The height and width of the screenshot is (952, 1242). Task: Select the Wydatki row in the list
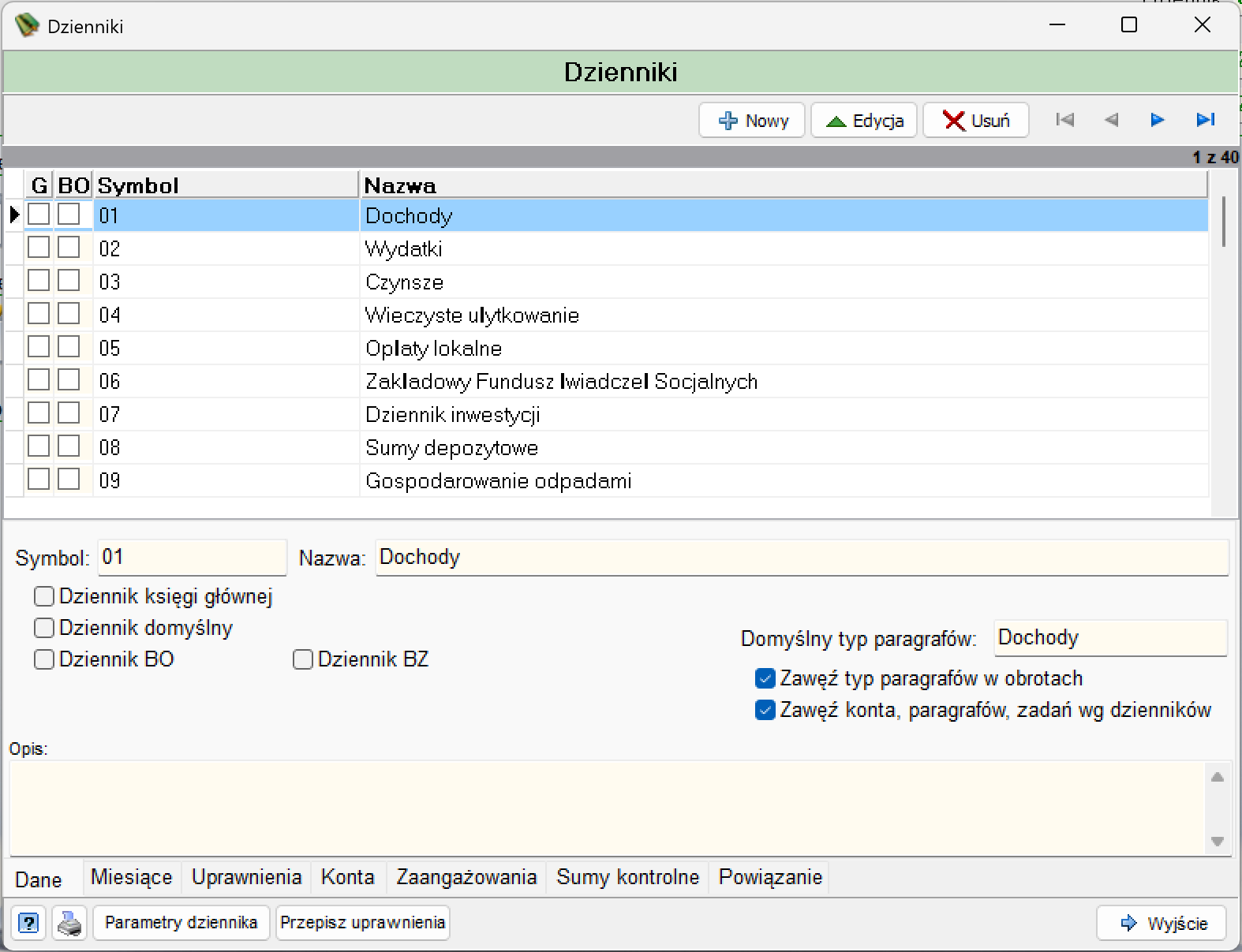[608, 249]
